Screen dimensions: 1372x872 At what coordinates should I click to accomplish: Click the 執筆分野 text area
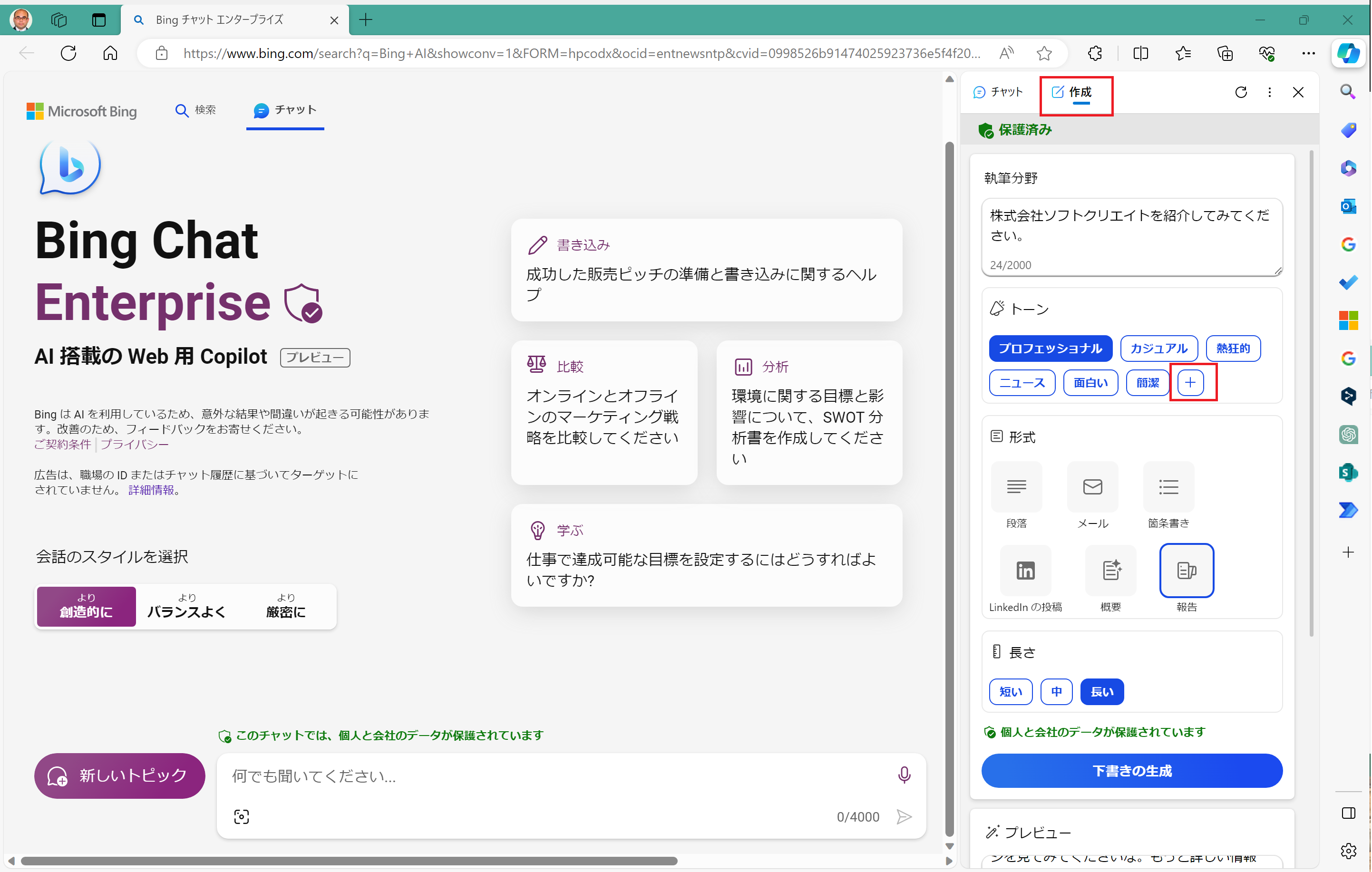pos(1131,236)
